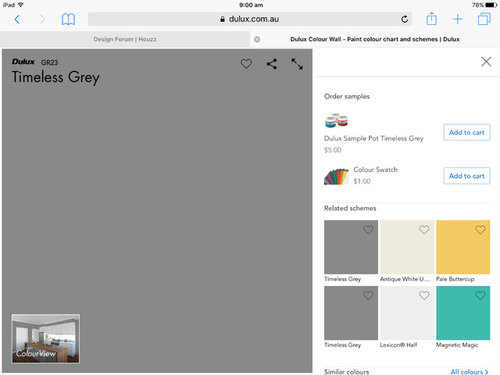
Task: Open the colour swatch fan image
Action: coord(336,176)
